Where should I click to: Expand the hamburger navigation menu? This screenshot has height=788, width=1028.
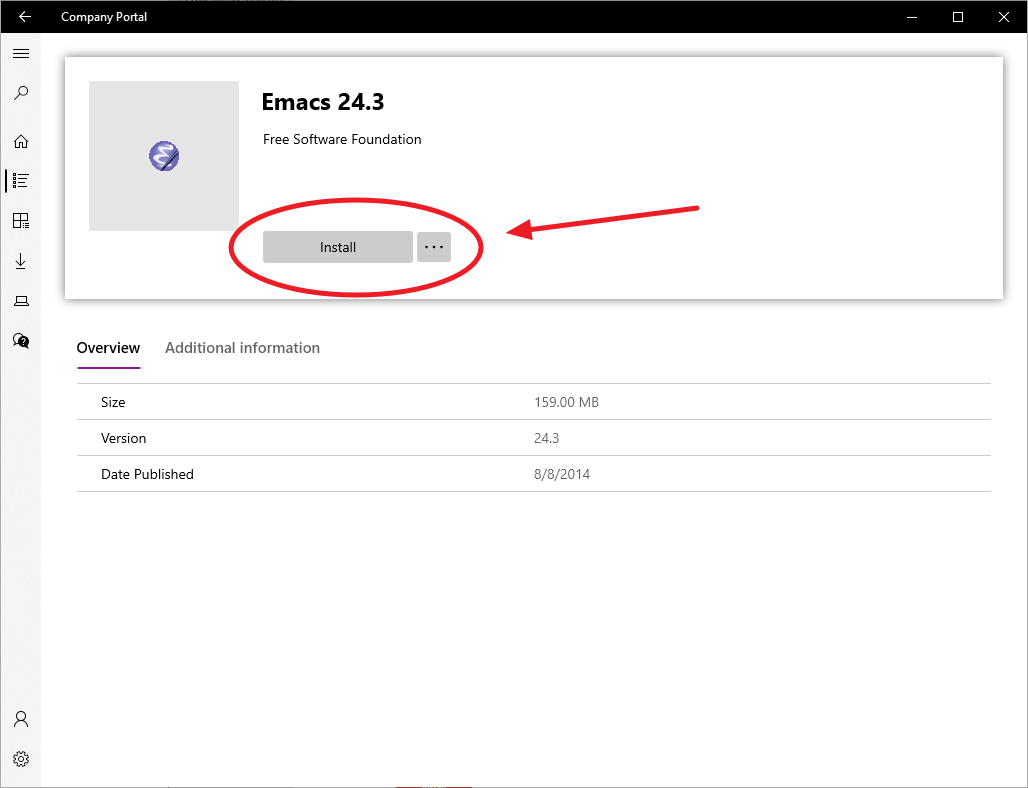tap(21, 54)
